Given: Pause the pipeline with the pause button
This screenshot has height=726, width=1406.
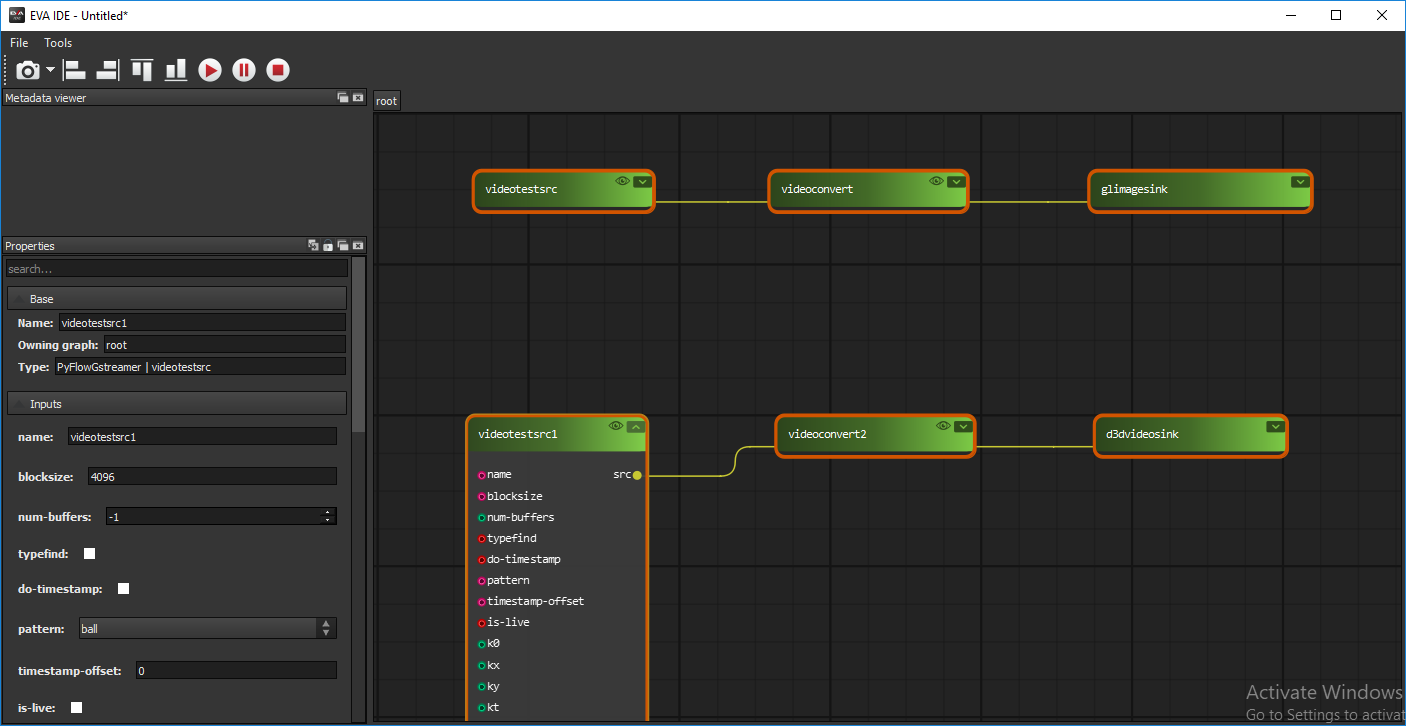Looking at the screenshot, I should (x=244, y=70).
